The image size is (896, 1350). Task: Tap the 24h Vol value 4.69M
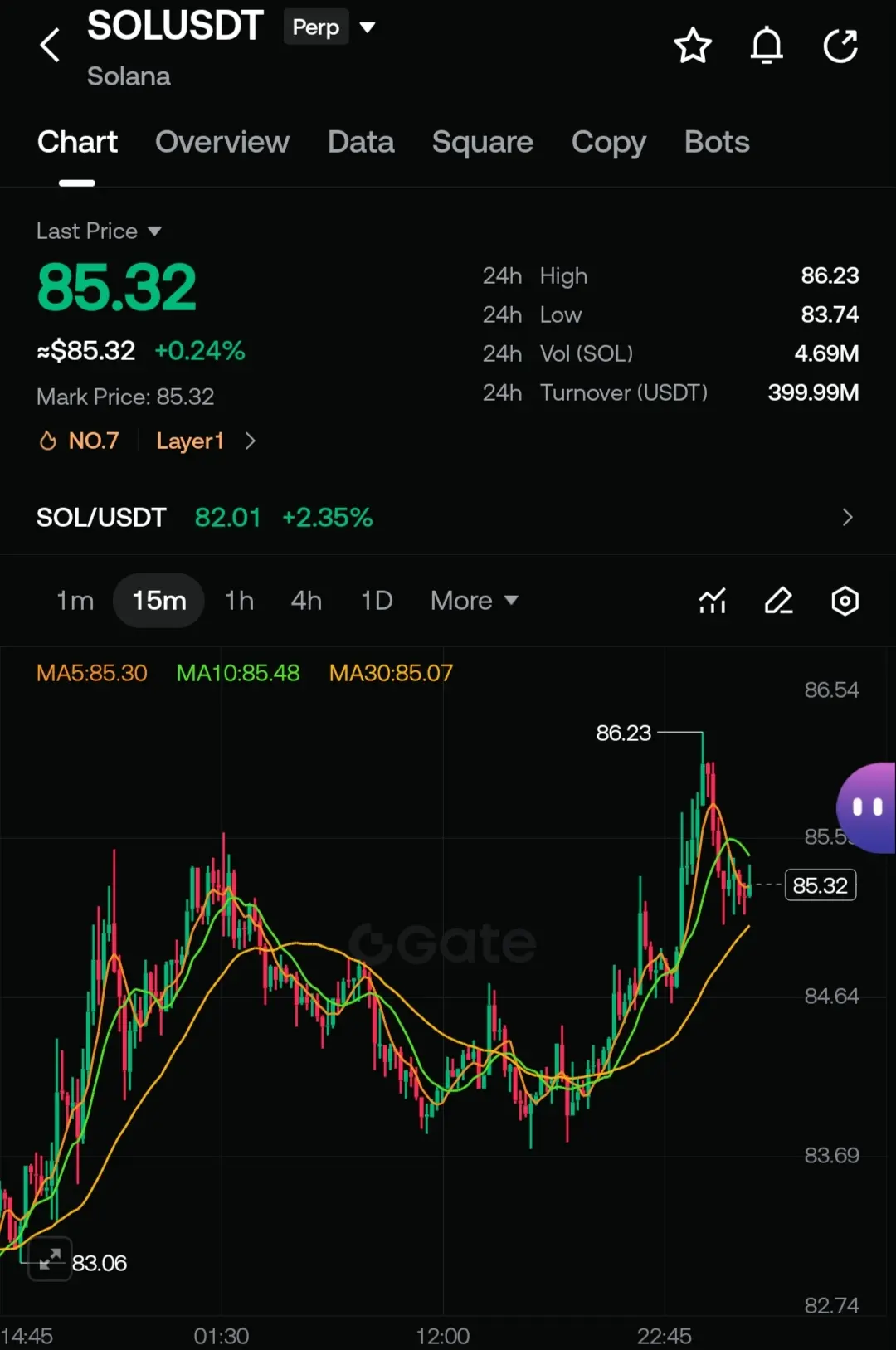point(826,353)
